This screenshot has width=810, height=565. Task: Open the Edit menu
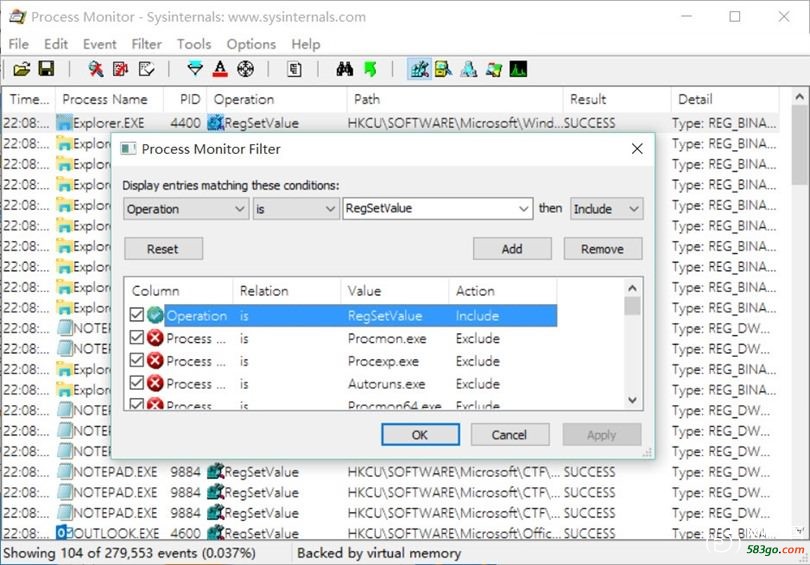coord(56,44)
